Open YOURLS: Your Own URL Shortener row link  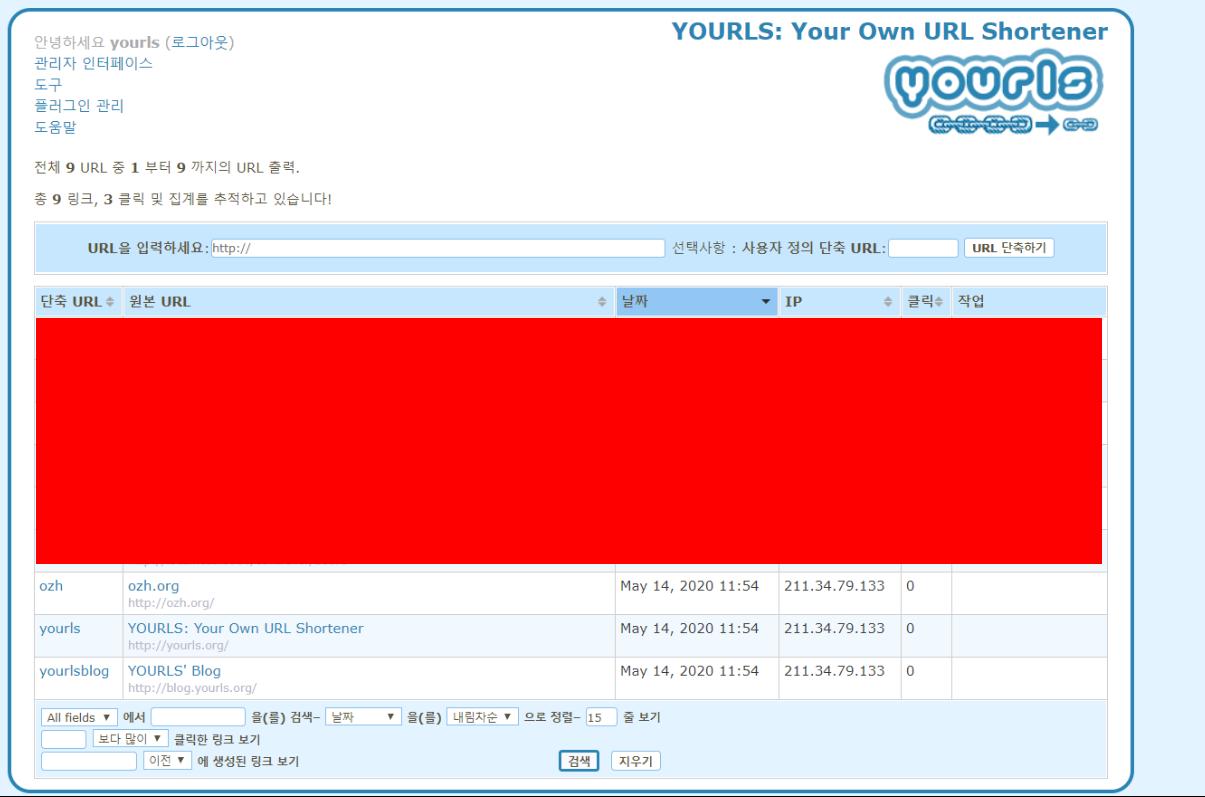[x=246, y=628]
